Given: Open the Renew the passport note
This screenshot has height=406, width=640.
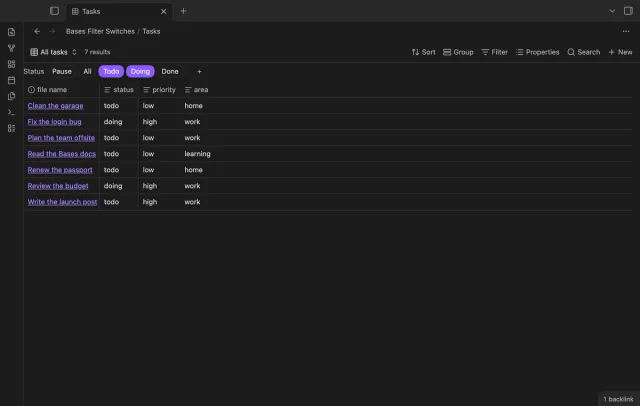Looking at the screenshot, I should coord(60,170).
